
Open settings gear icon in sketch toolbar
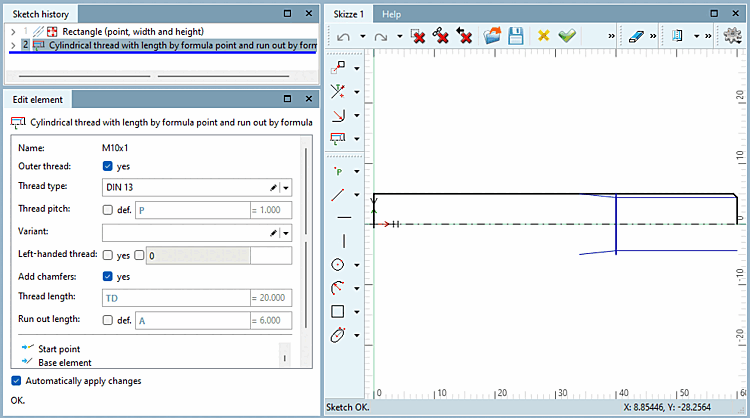732,35
